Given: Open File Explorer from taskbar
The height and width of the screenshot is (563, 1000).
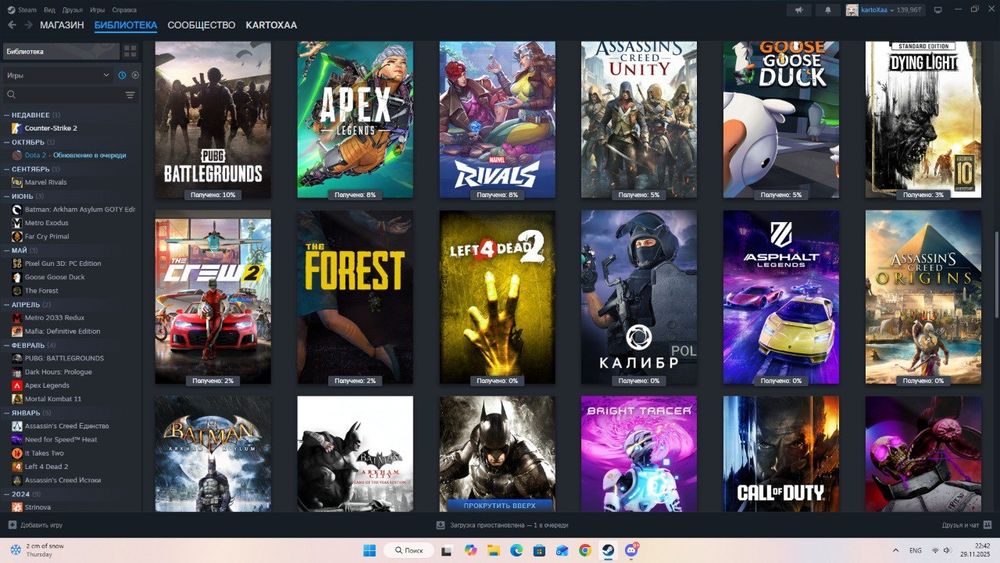Looking at the screenshot, I should point(493,550).
